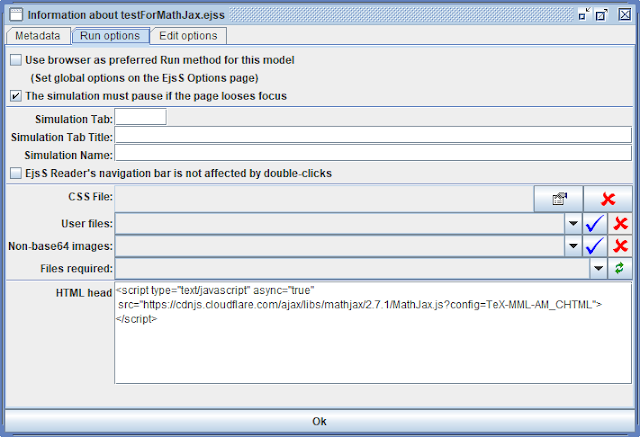The height and width of the screenshot is (437, 640).
Task: Maximize the Information dialog window
Action: coord(602,15)
